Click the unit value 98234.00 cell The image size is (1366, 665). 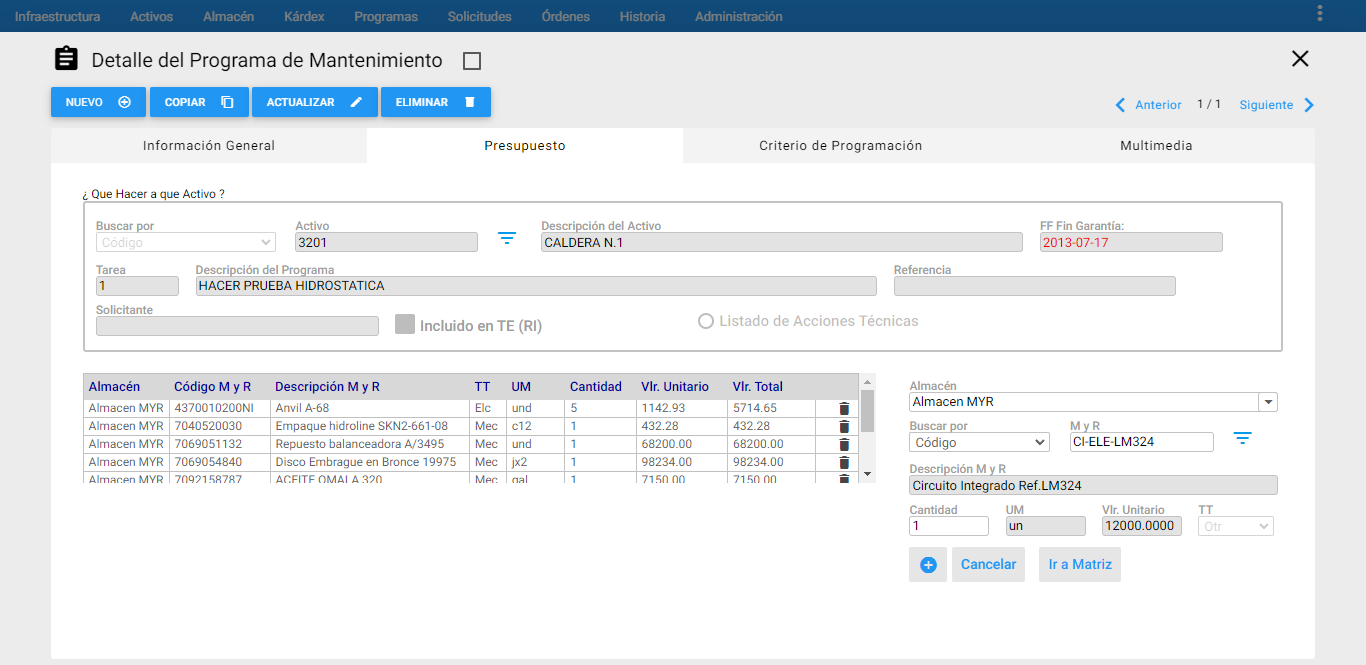pyautogui.click(x=681, y=463)
